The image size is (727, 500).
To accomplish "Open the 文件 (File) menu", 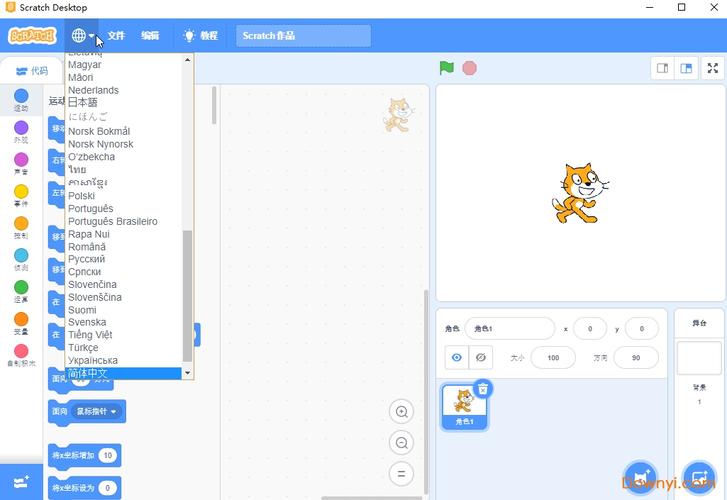I will click(x=116, y=36).
